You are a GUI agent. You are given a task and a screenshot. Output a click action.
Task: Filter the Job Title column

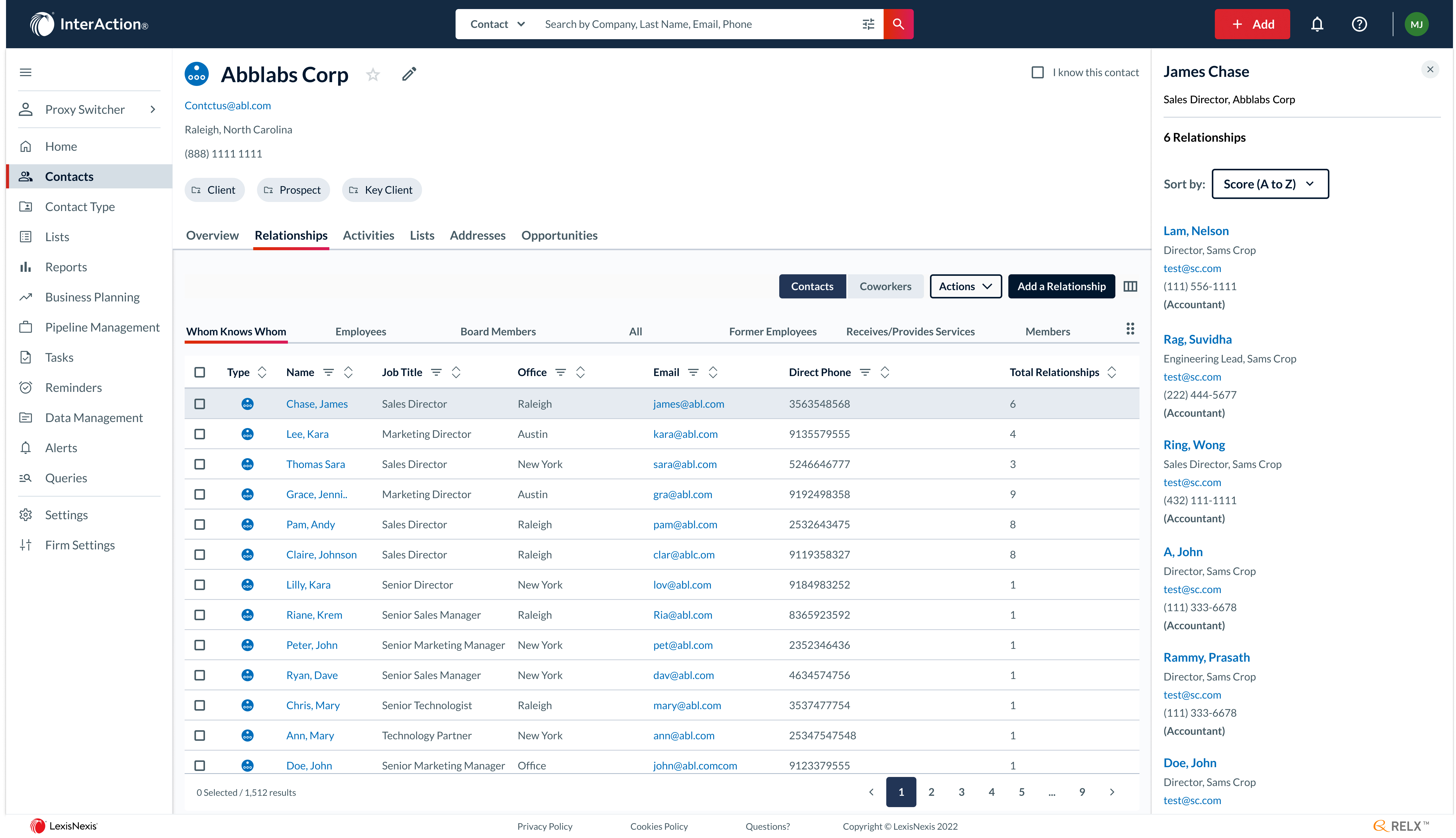coord(436,372)
